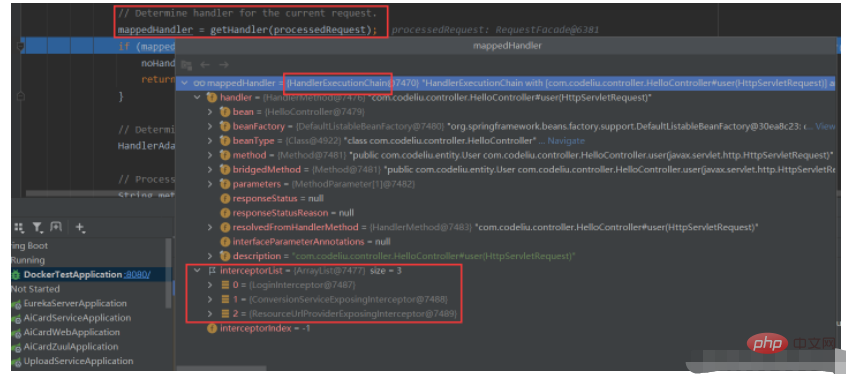This screenshot has width=846, height=376.
Task: Click the responseStatus = null row
Action: point(278,199)
